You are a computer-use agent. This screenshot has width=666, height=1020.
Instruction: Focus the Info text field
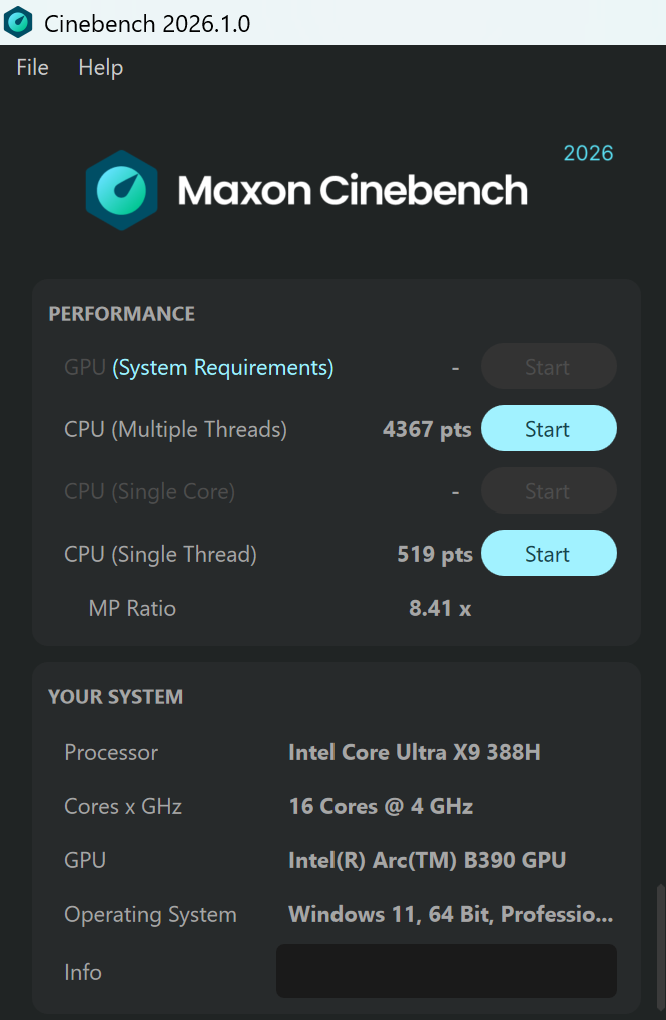446,971
